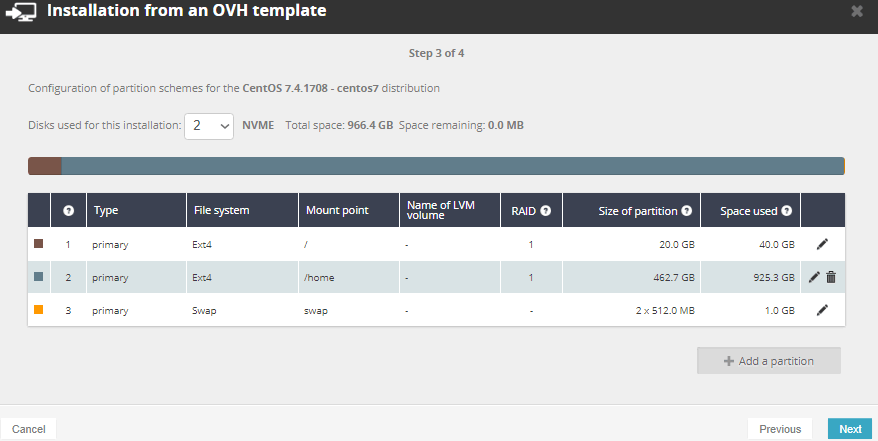Click the File system column header
This screenshot has width=878, height=441.
(242, 210)
